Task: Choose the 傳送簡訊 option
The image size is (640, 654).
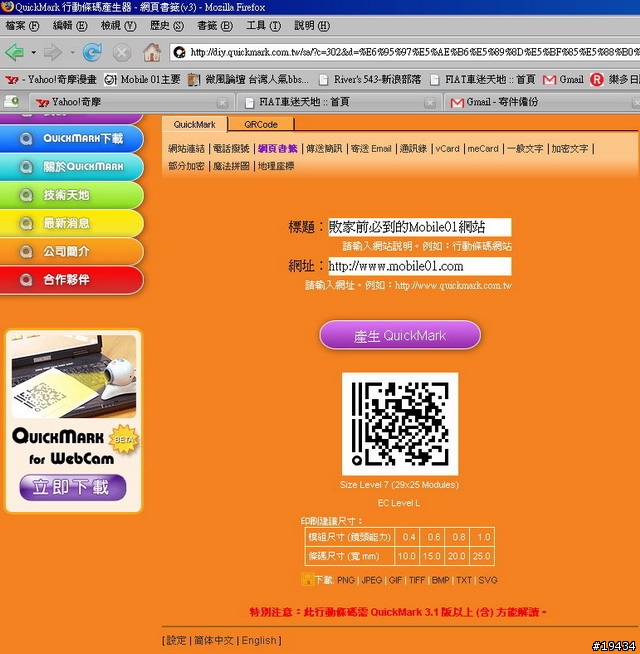Action: point(324,148)
